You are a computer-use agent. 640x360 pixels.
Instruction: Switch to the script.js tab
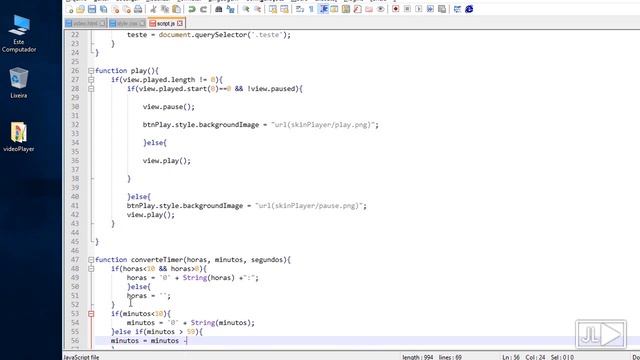[166, 24]
